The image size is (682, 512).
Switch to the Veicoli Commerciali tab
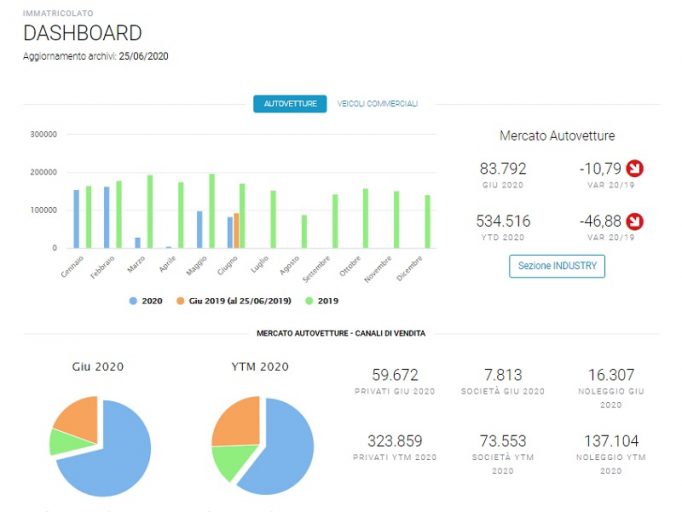tap(378, 104)
